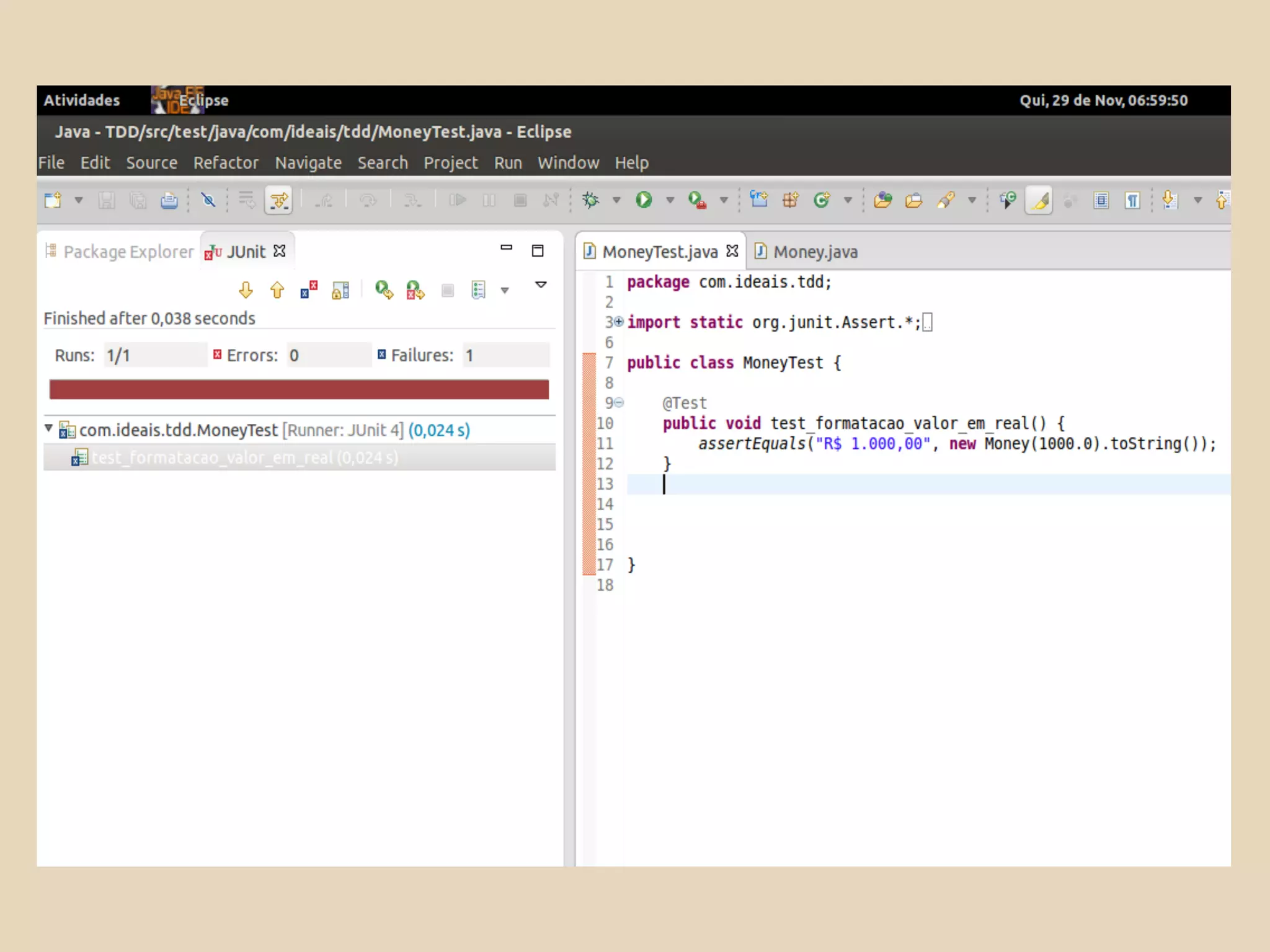The width and height of the screenshot is (1270, 952).
Task: Open the JUnit view menu triangle
Action: click(x=541, y=284)
